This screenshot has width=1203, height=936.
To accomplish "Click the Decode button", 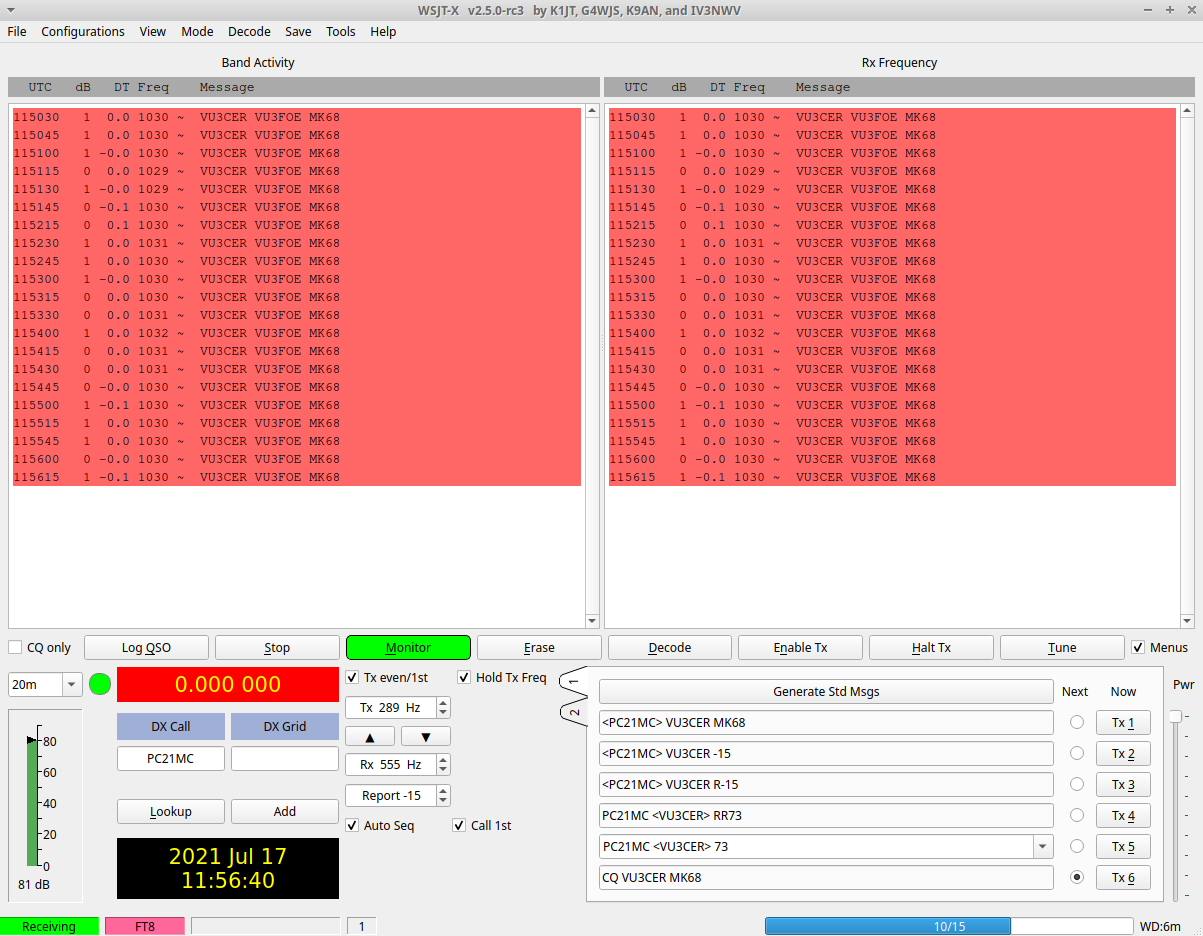I will 670,648.
